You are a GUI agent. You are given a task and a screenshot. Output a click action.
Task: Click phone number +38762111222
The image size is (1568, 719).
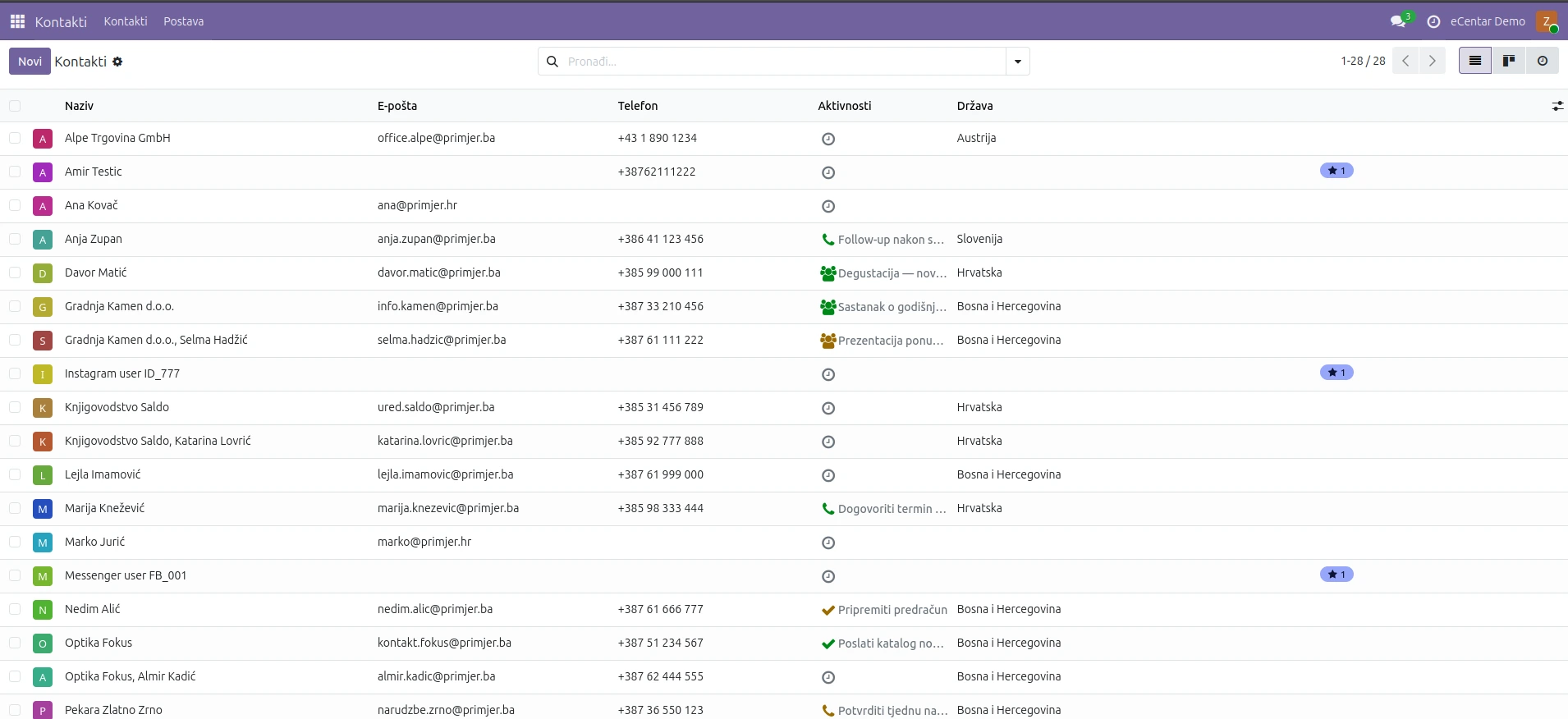point(657,172)
